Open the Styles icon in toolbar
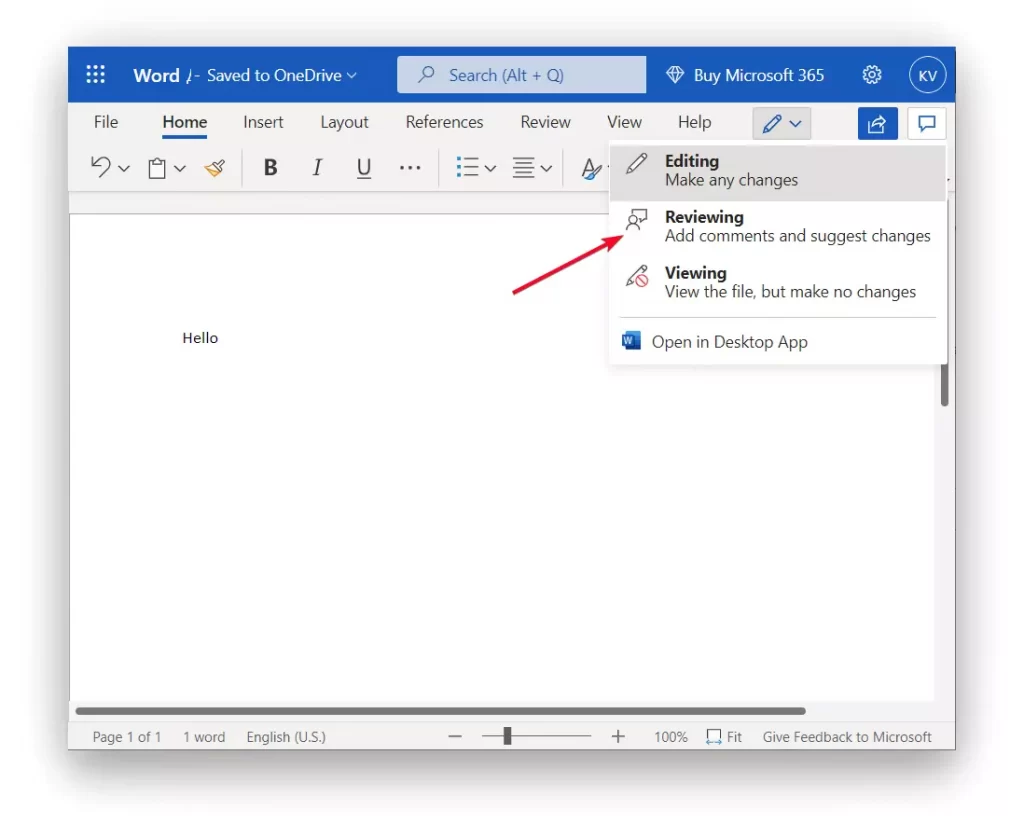This screenshot has width=1024, height=837. coord(592,168)
